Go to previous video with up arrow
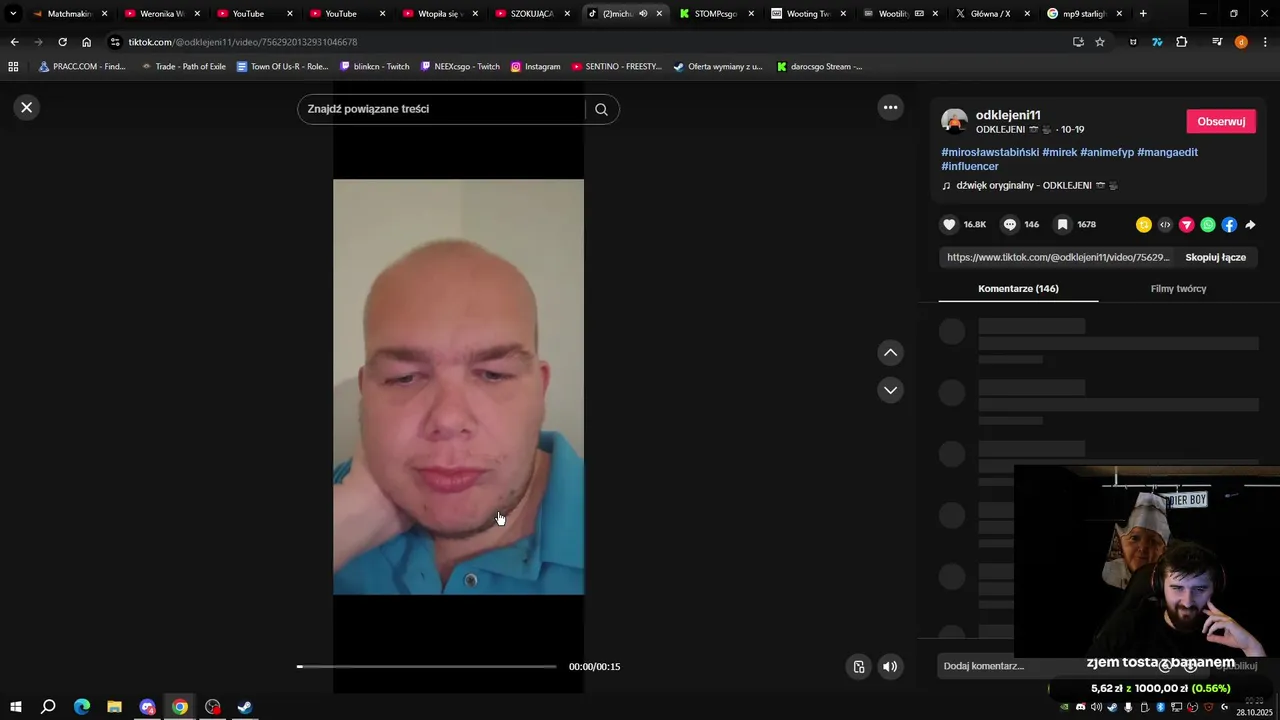Image resolution: width=1280 pixels, height=720 pixels. pyautogui.click(x=890, y=352)
